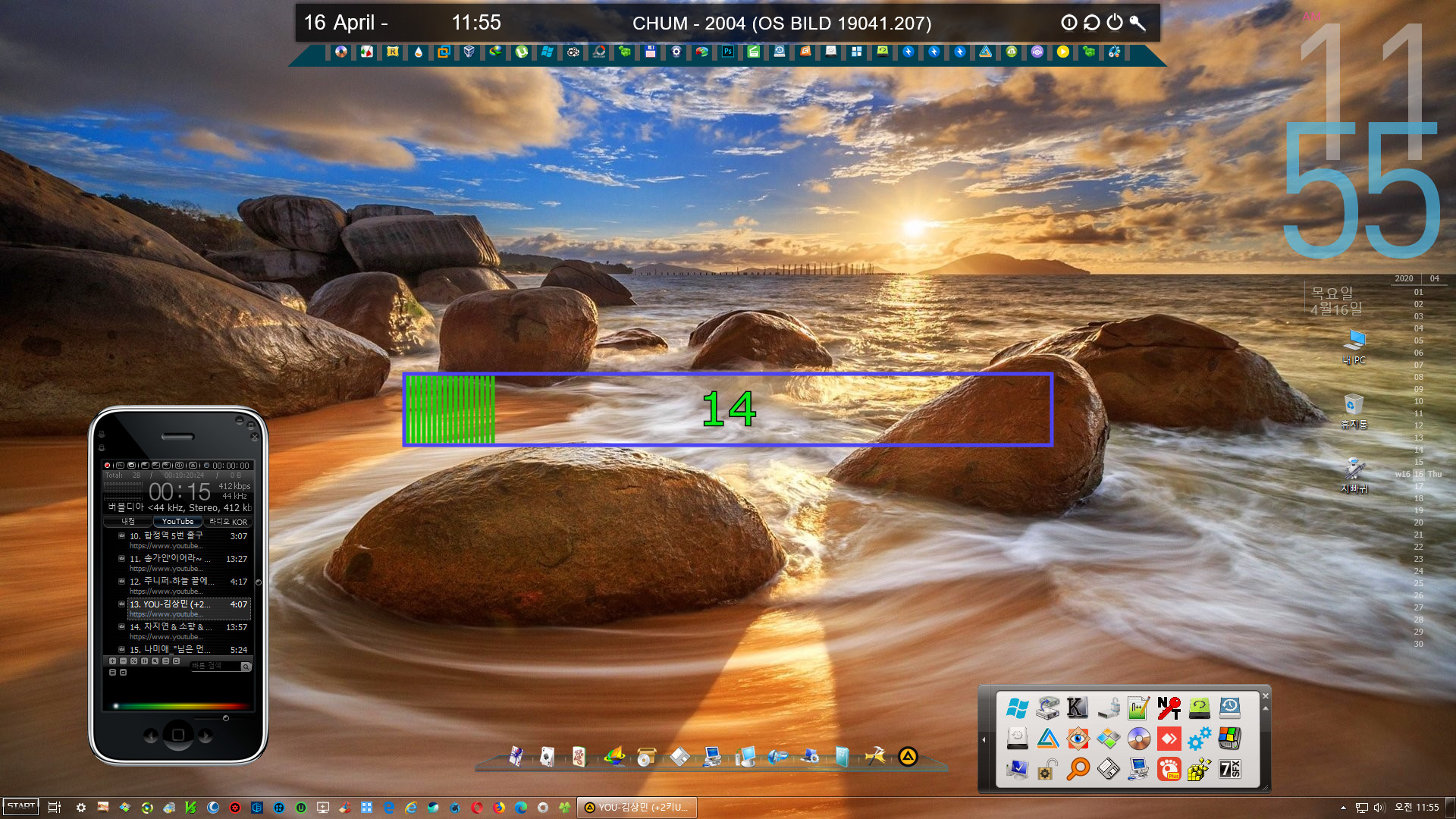The height and width of the screenshot is (819, 1456).
Task: Collapse the launcher panel with the left arrow
Action: (x=984, y=739)
